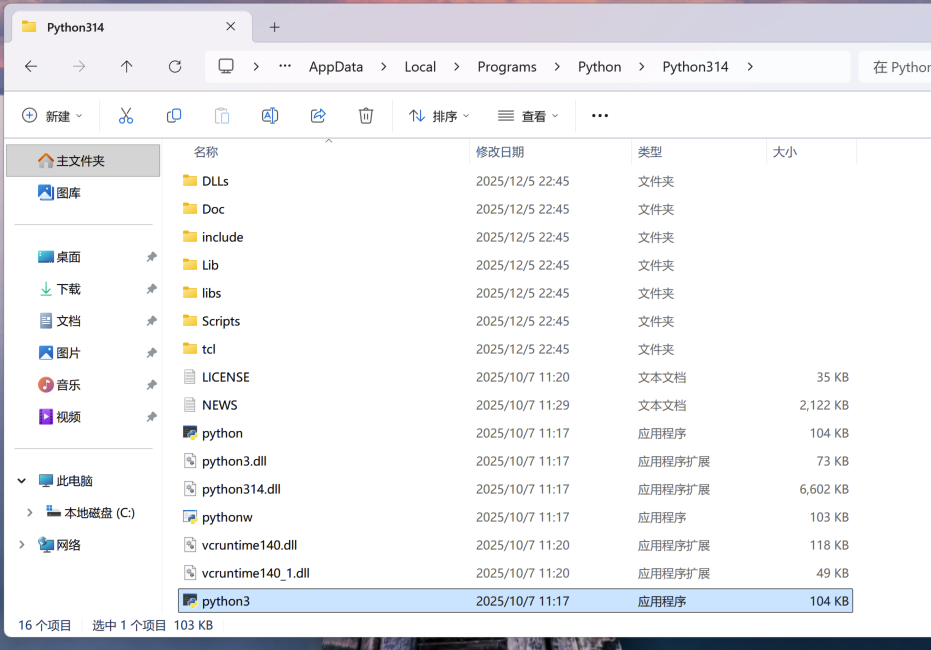Click the Copy icon in toolbar
This screenshot has height=650, width=931.
coord(174,116)
